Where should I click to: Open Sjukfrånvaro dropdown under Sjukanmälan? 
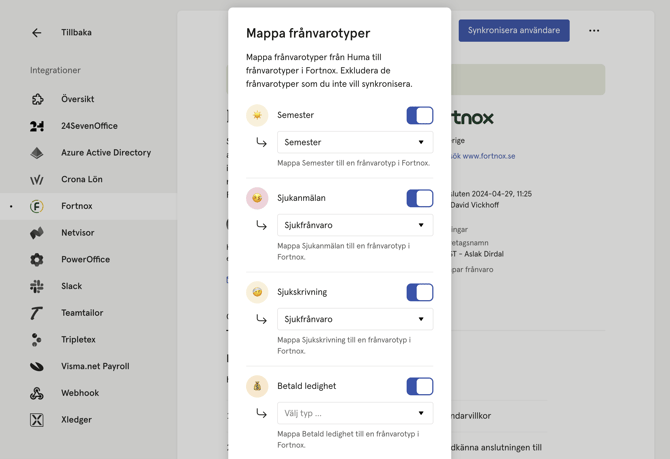click(x=355, y=225)
